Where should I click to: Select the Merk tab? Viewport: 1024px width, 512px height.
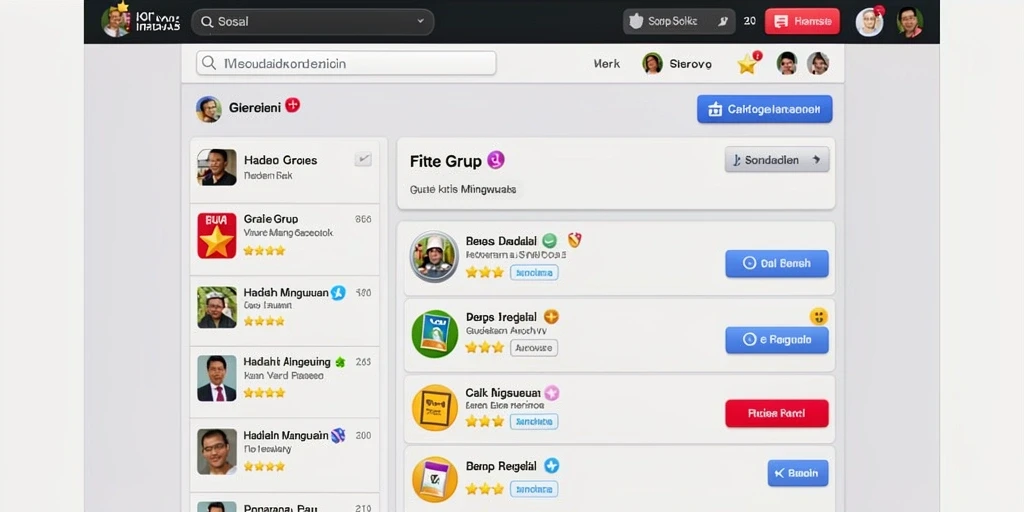[x=607, y=64]
